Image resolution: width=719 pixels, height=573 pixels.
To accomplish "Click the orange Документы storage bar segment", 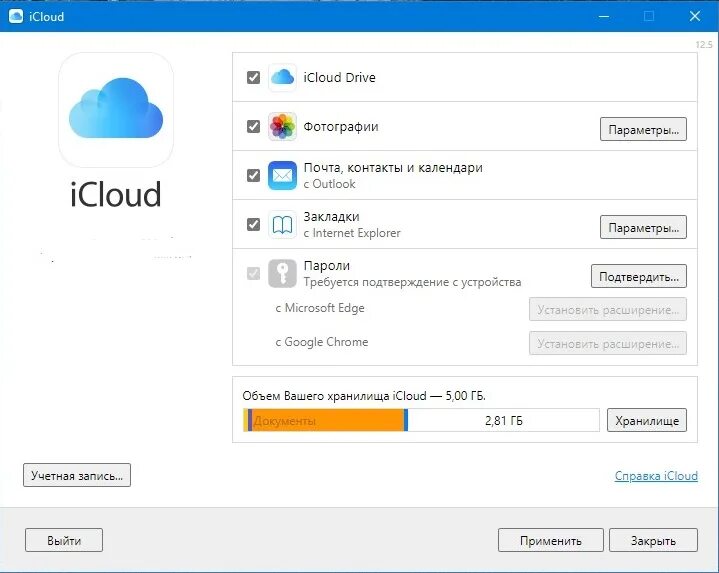I will click(x=327, y=420).
